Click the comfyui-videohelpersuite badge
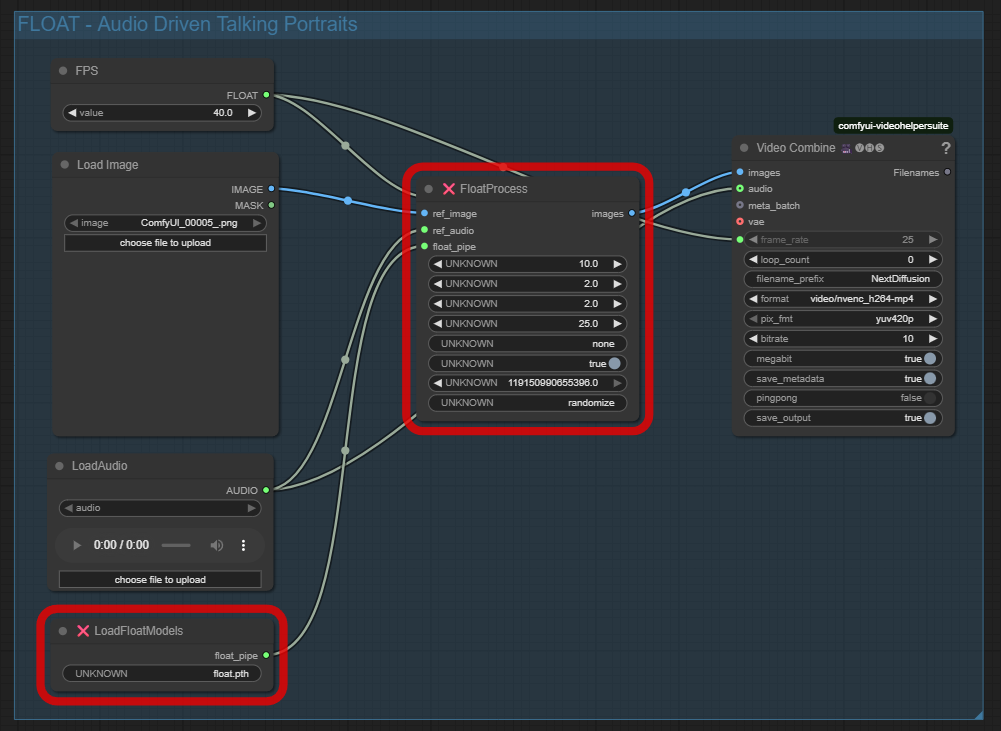Image resolution: width=1001 pixels, height=731 pixels. (893, 126)
